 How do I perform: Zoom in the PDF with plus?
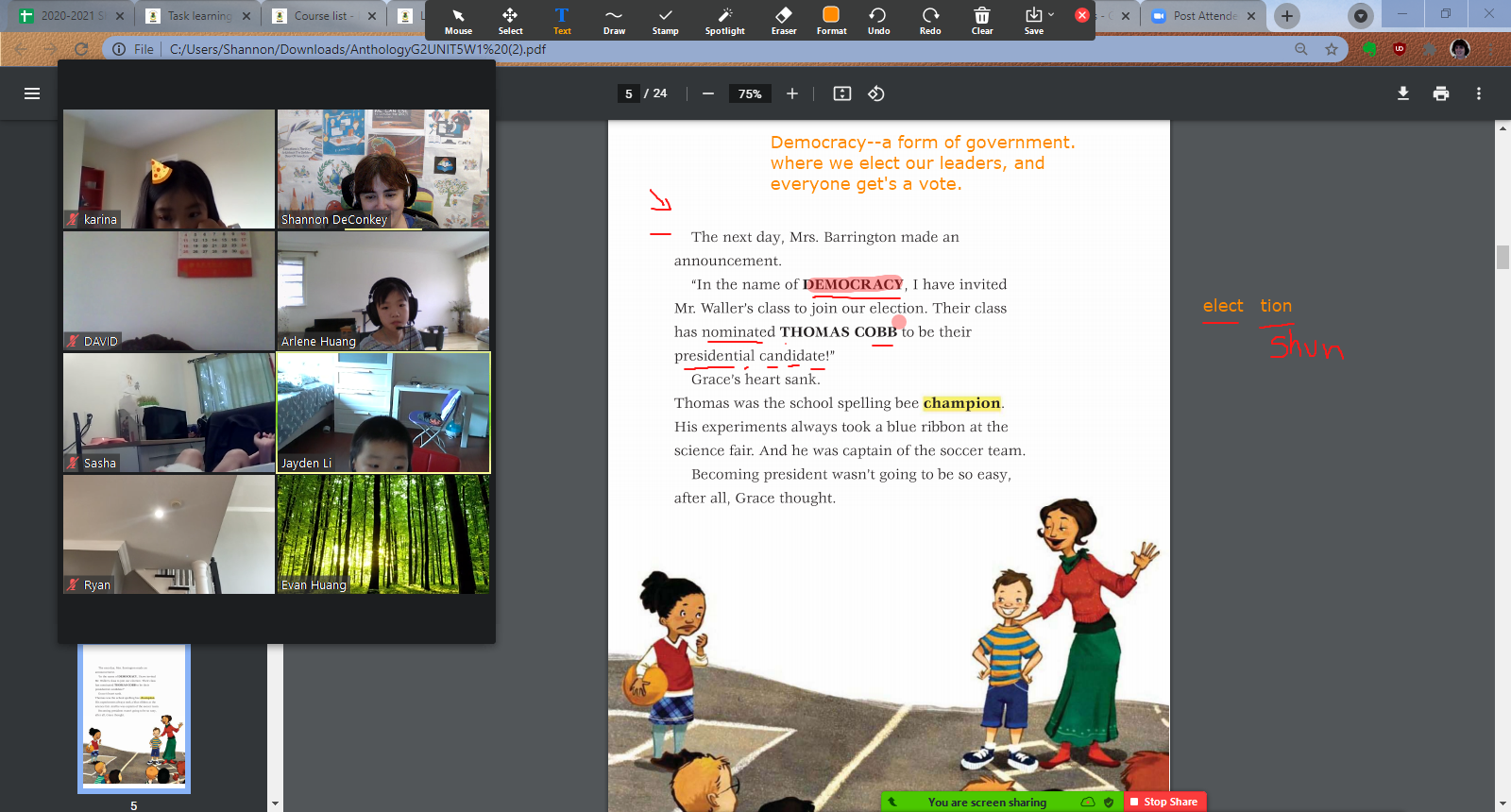tap(792, 93)
